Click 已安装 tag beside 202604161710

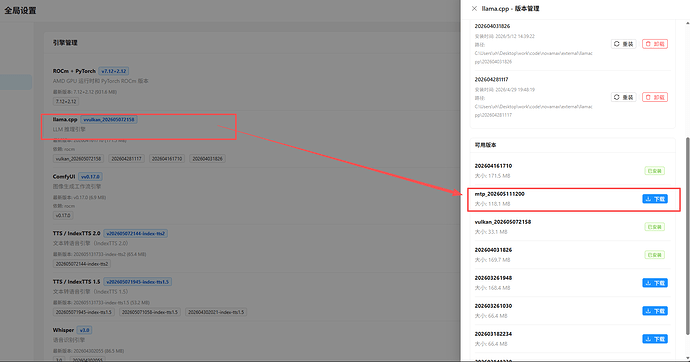point(654,171)
